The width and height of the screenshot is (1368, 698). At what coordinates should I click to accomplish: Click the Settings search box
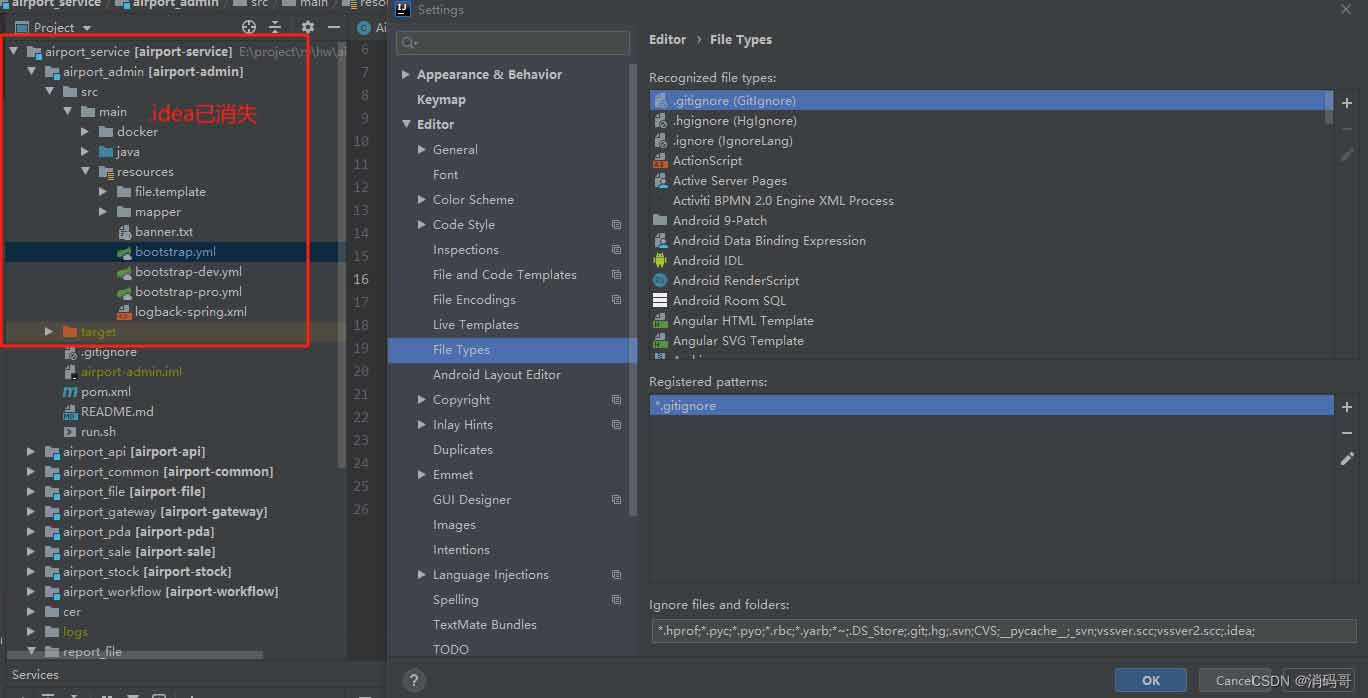pos(513,43)
